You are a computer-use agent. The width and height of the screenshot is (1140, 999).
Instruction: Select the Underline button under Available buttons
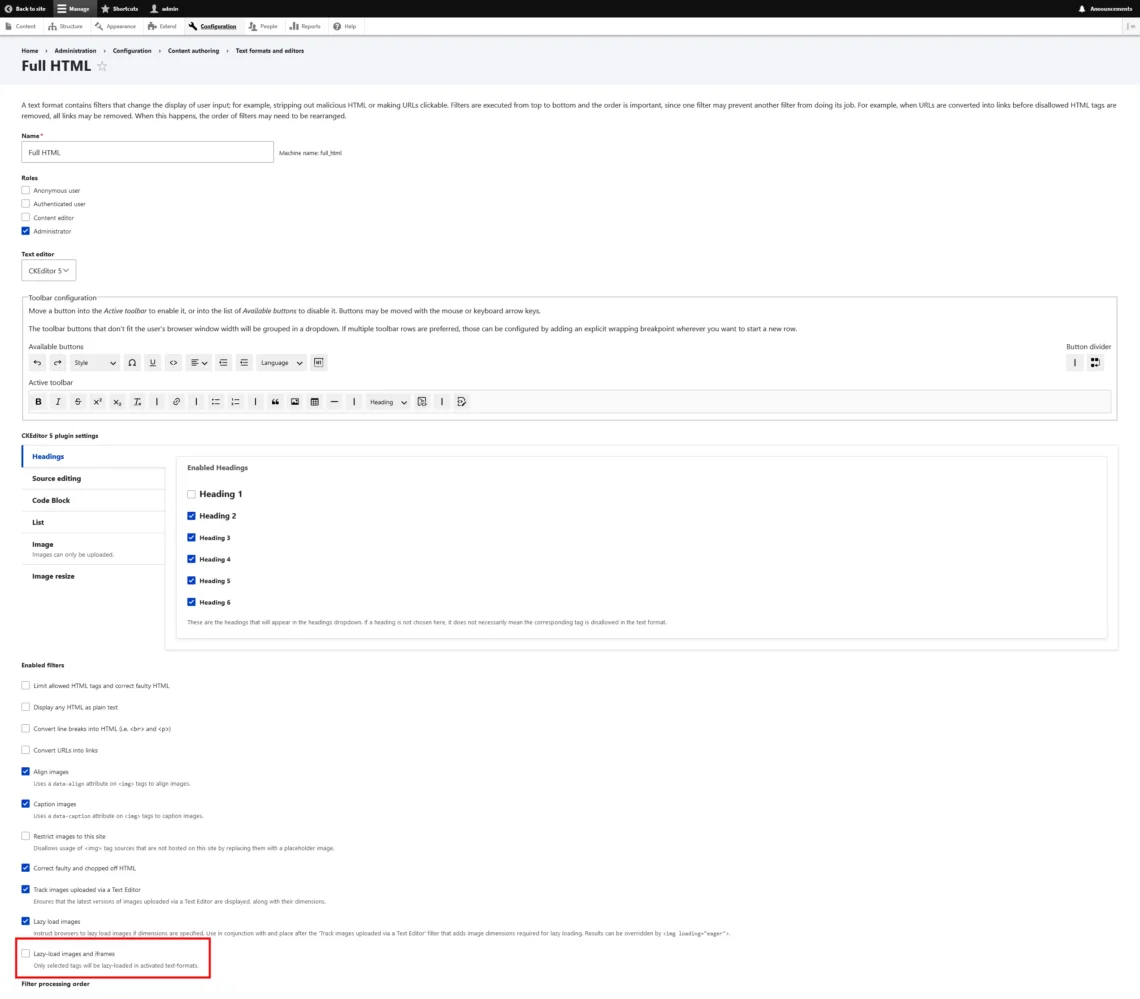pyautogui.click(x=152, y=362)
